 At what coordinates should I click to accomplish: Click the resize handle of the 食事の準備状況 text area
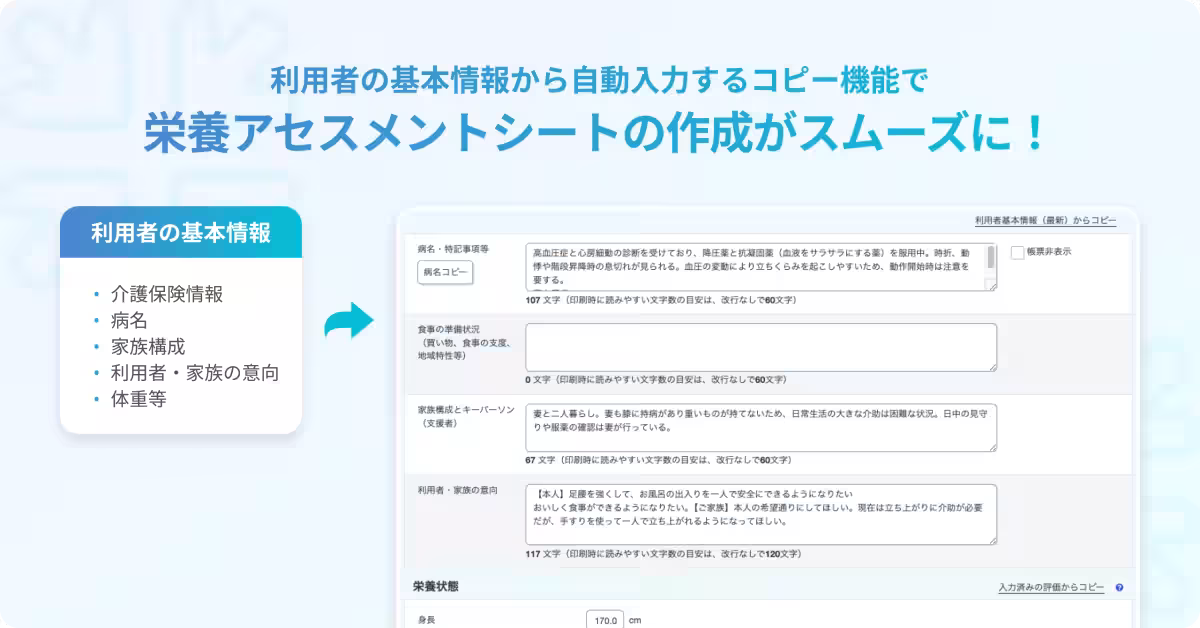(x=991, y=366)
